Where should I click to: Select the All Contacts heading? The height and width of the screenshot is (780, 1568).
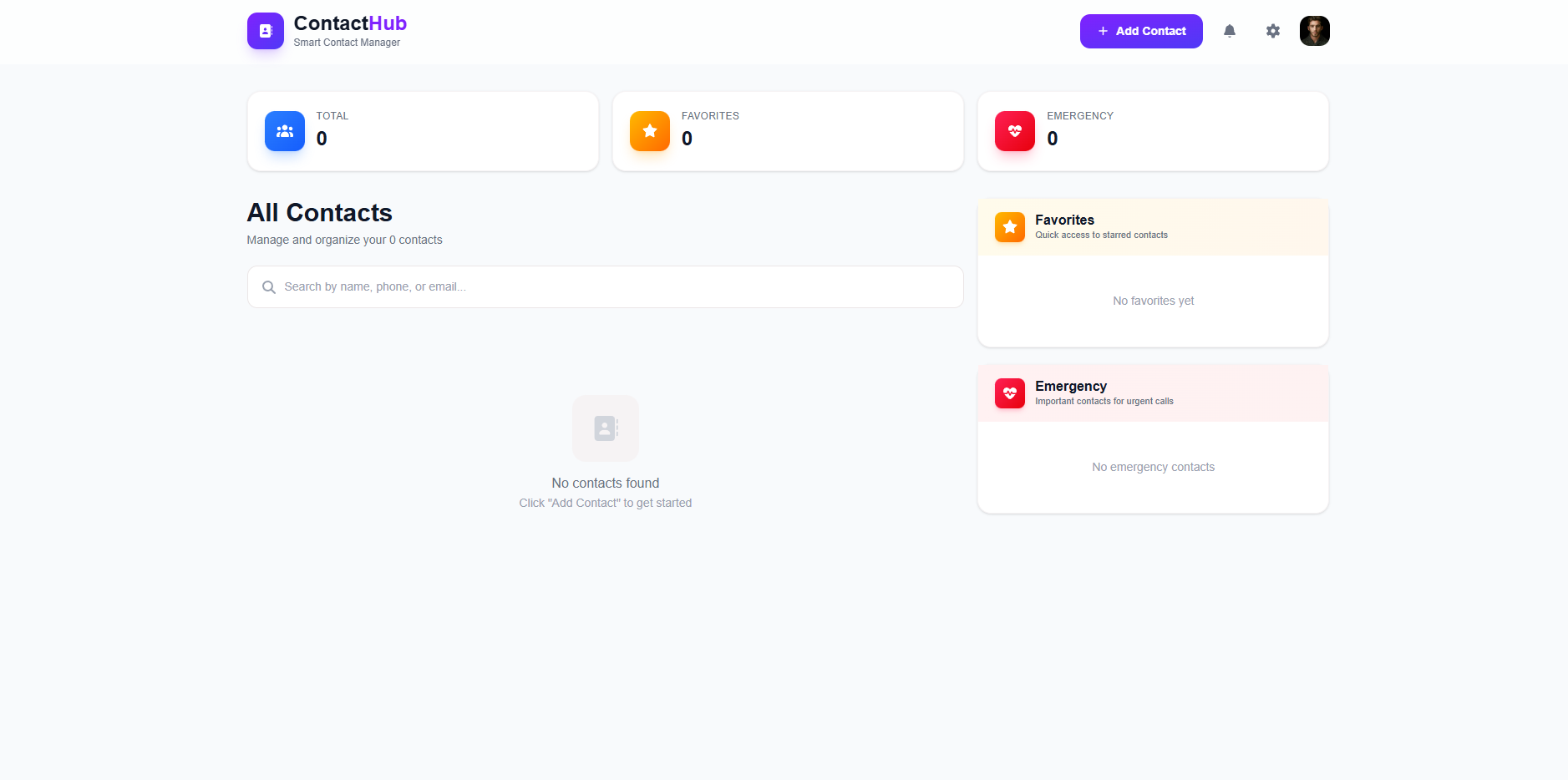319,213
